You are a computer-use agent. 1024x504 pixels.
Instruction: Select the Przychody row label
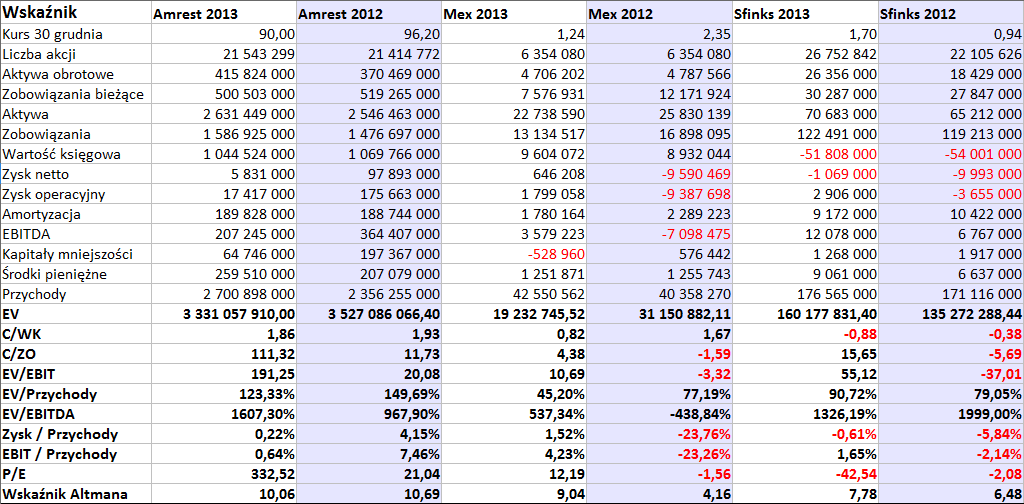coord(76,294)
